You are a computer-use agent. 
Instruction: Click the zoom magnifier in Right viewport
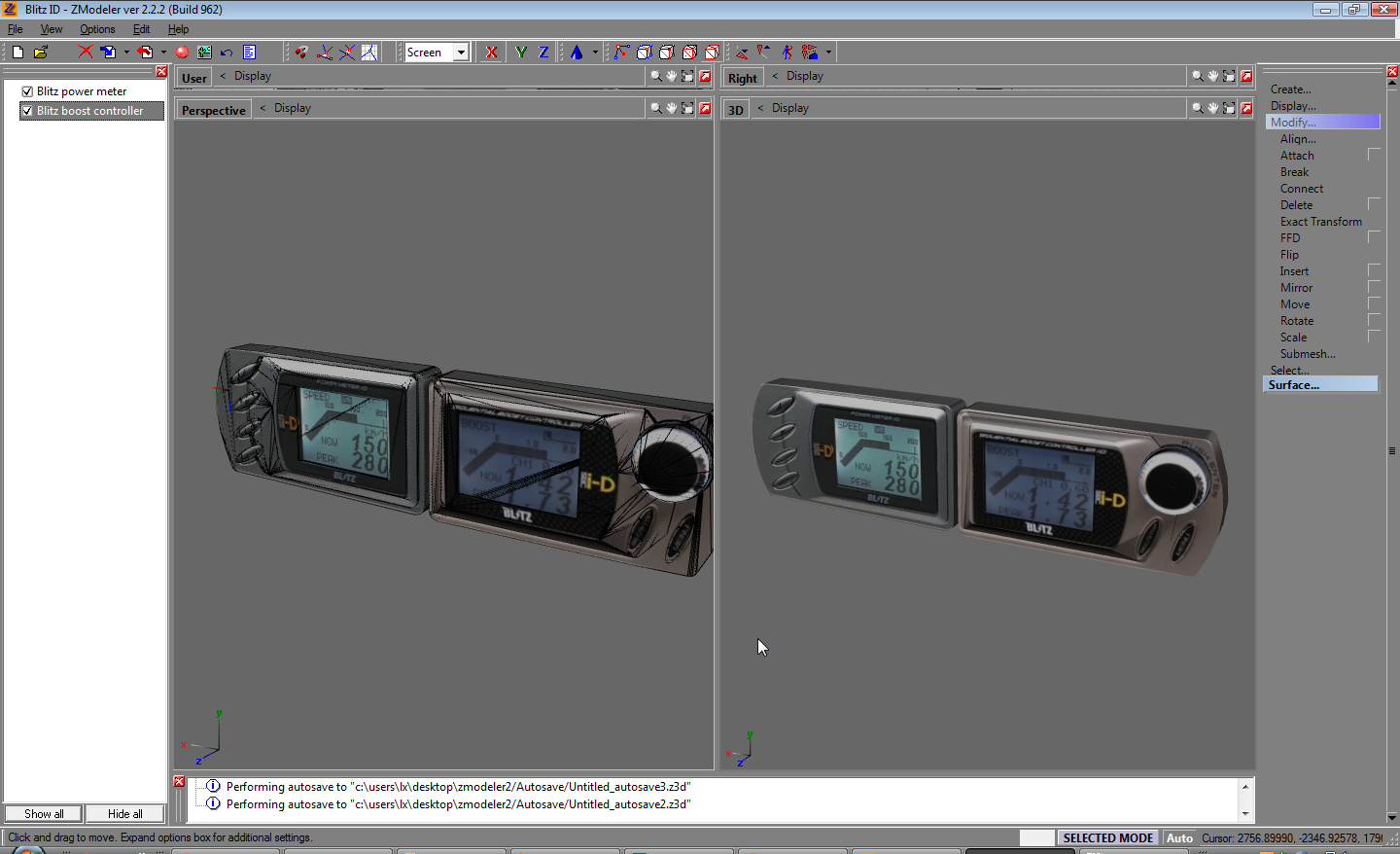[1198, 76]
